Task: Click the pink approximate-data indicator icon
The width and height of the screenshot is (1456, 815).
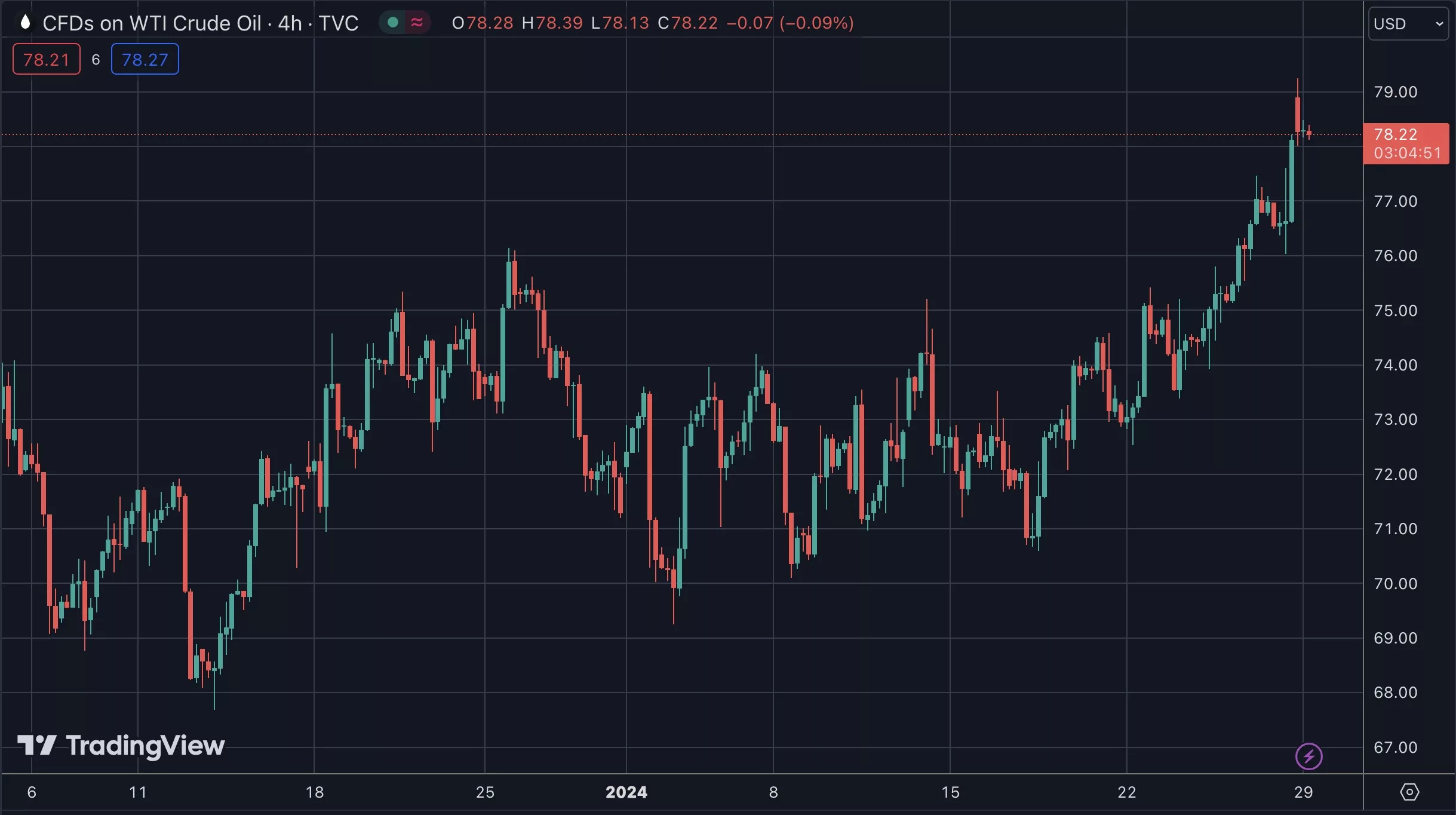Action: [417, 23]
